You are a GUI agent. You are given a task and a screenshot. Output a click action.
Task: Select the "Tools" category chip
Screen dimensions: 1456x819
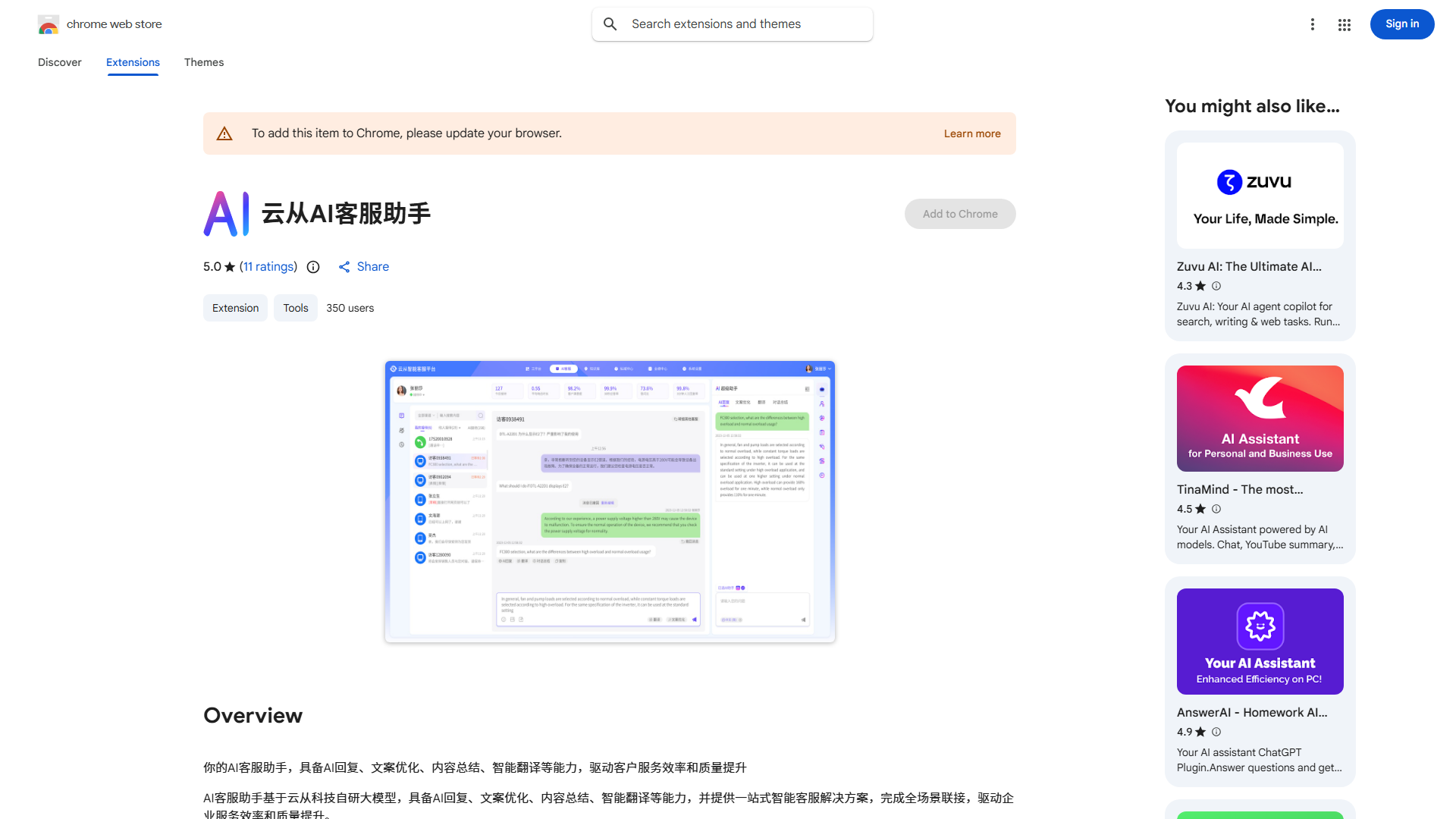[x=295, y=308]
